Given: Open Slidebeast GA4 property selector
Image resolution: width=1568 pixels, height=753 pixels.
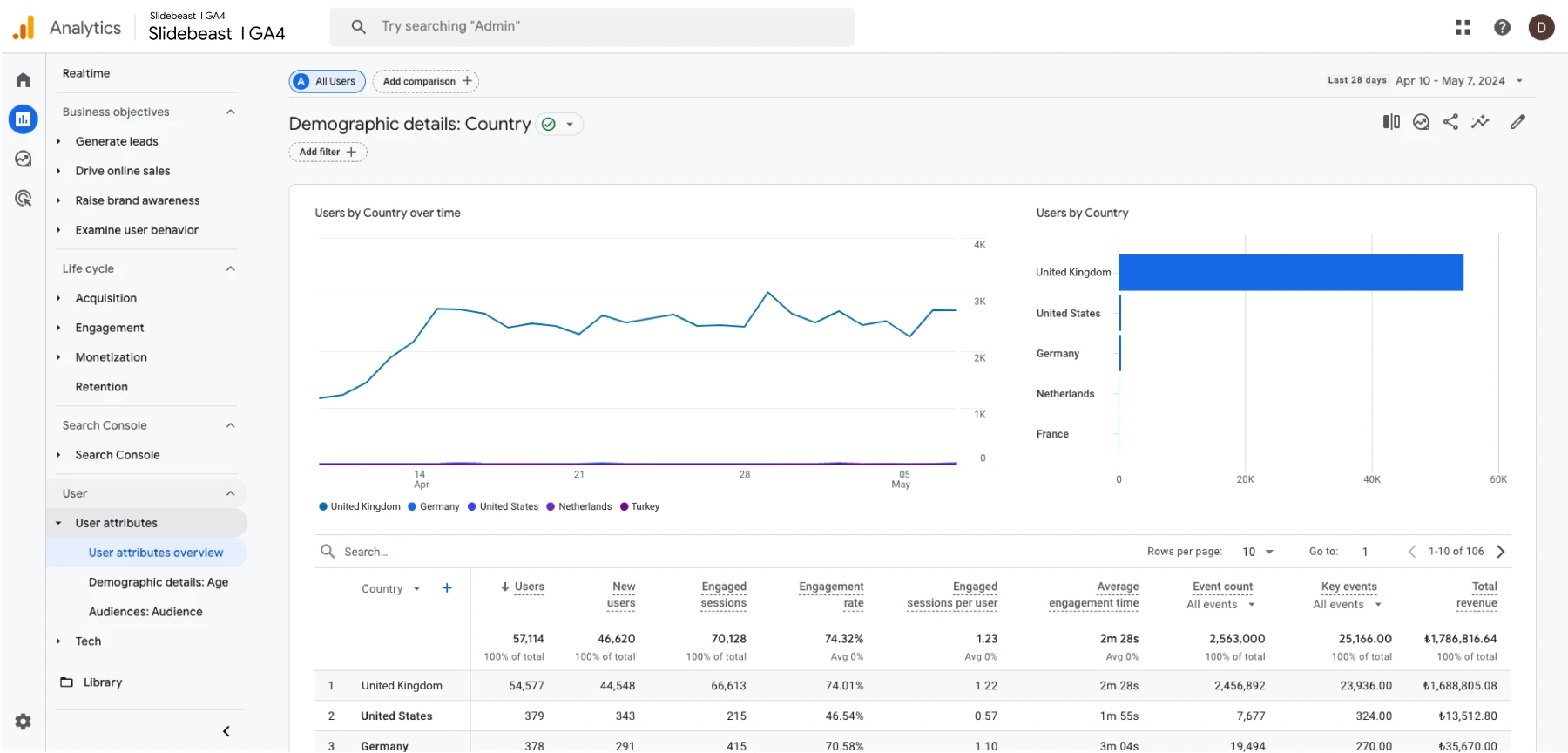Looking at the screenshot, I should click(x=217, y=28).
